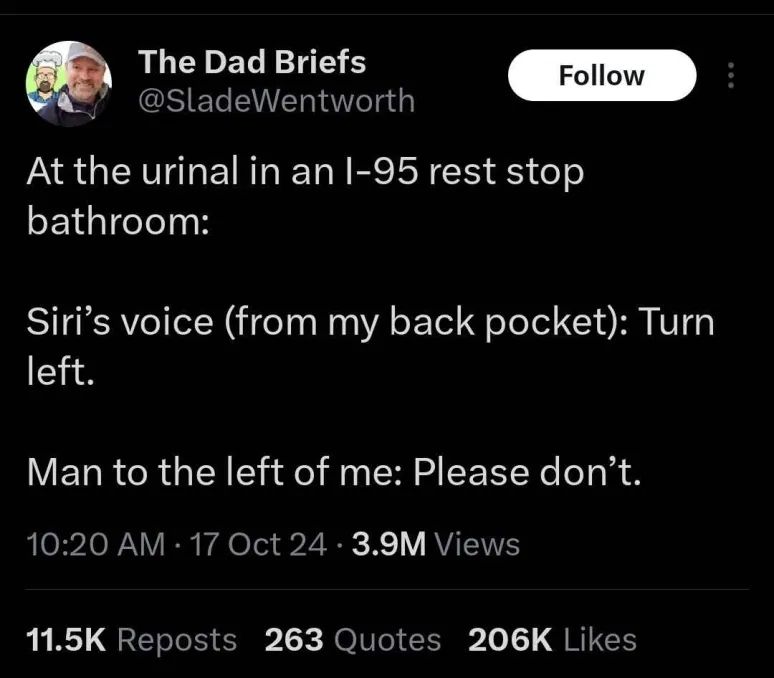Click the I-95 rest stop tweet paragraph

pos(305,196)
